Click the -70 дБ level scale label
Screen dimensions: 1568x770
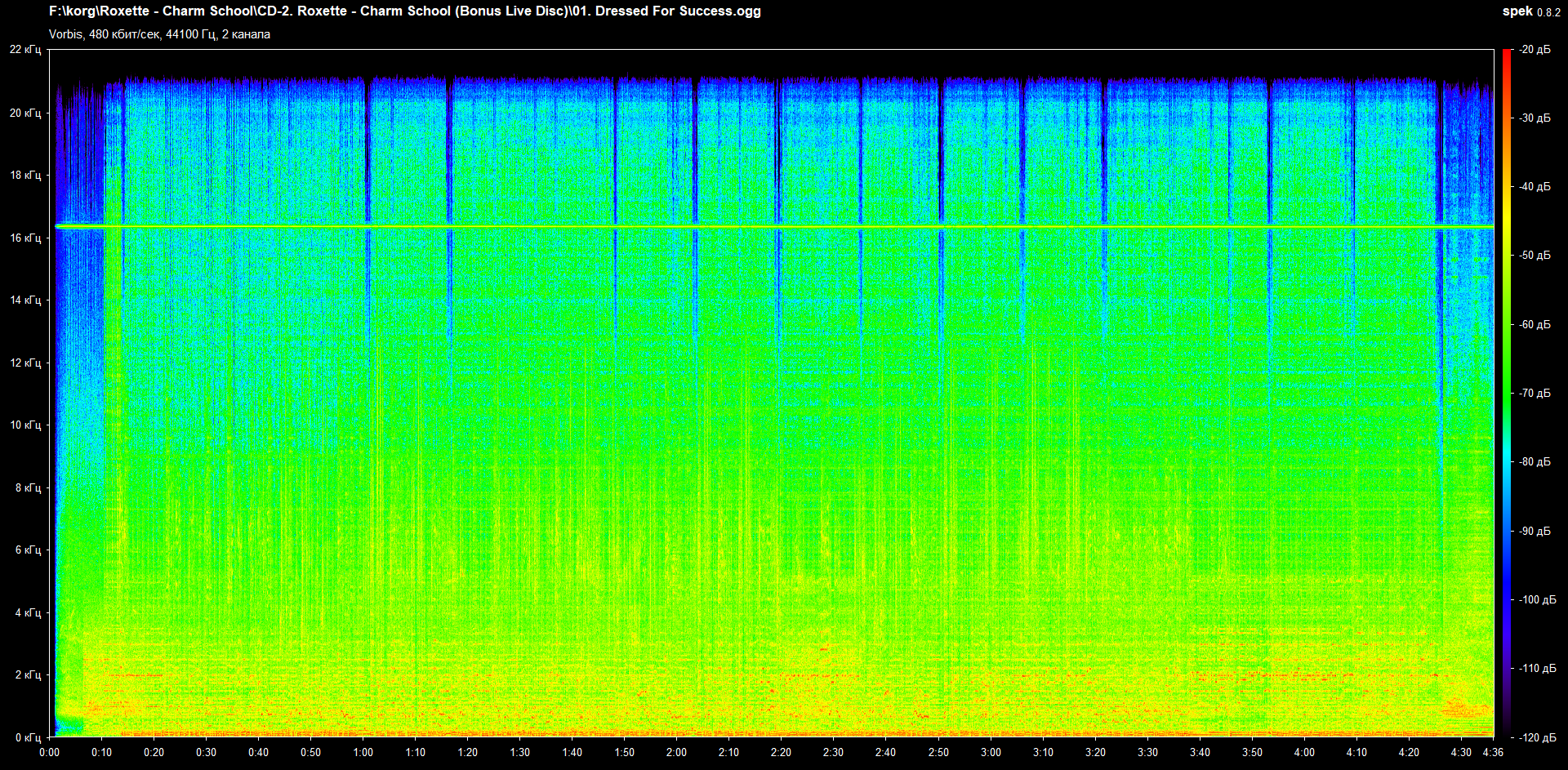coord(1535,394)
